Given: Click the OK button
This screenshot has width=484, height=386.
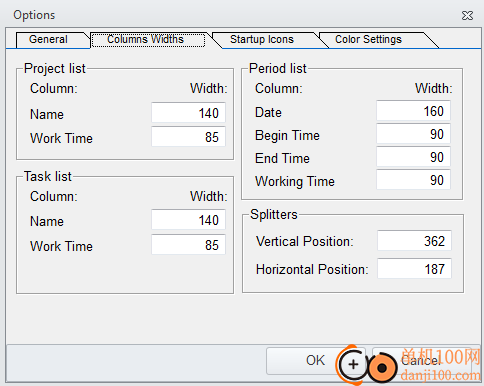Looking at the screenshot, I should [x=315, y=361].
